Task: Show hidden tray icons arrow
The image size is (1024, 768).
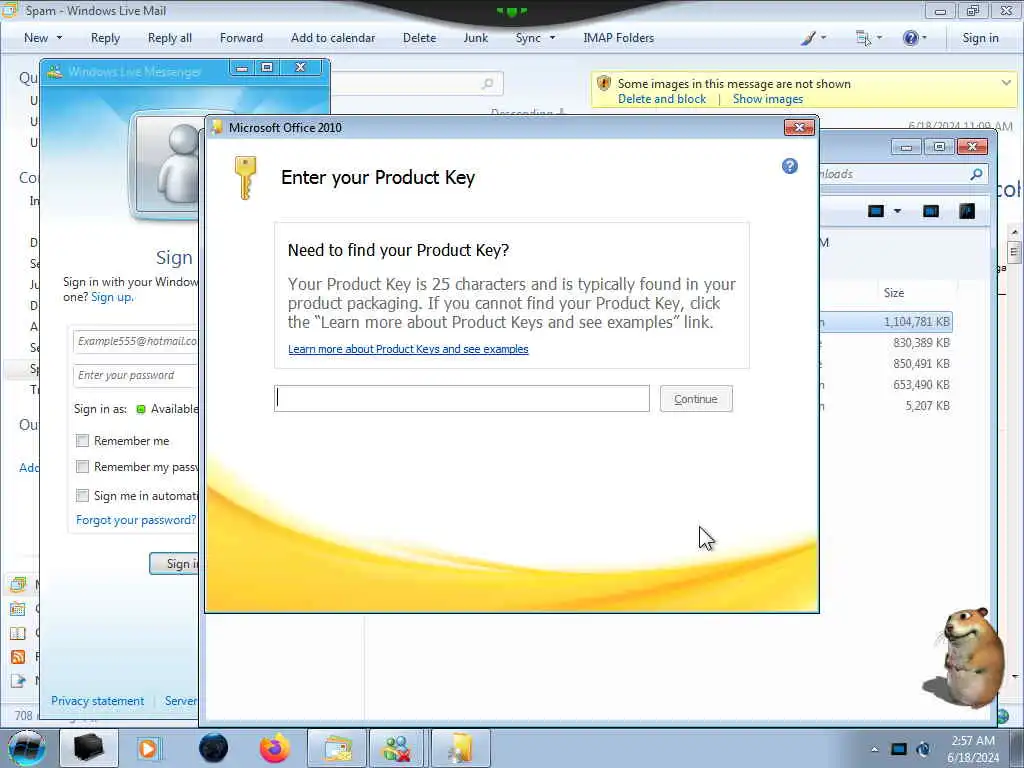Action: pyautogui.click(x=874, y=749)
